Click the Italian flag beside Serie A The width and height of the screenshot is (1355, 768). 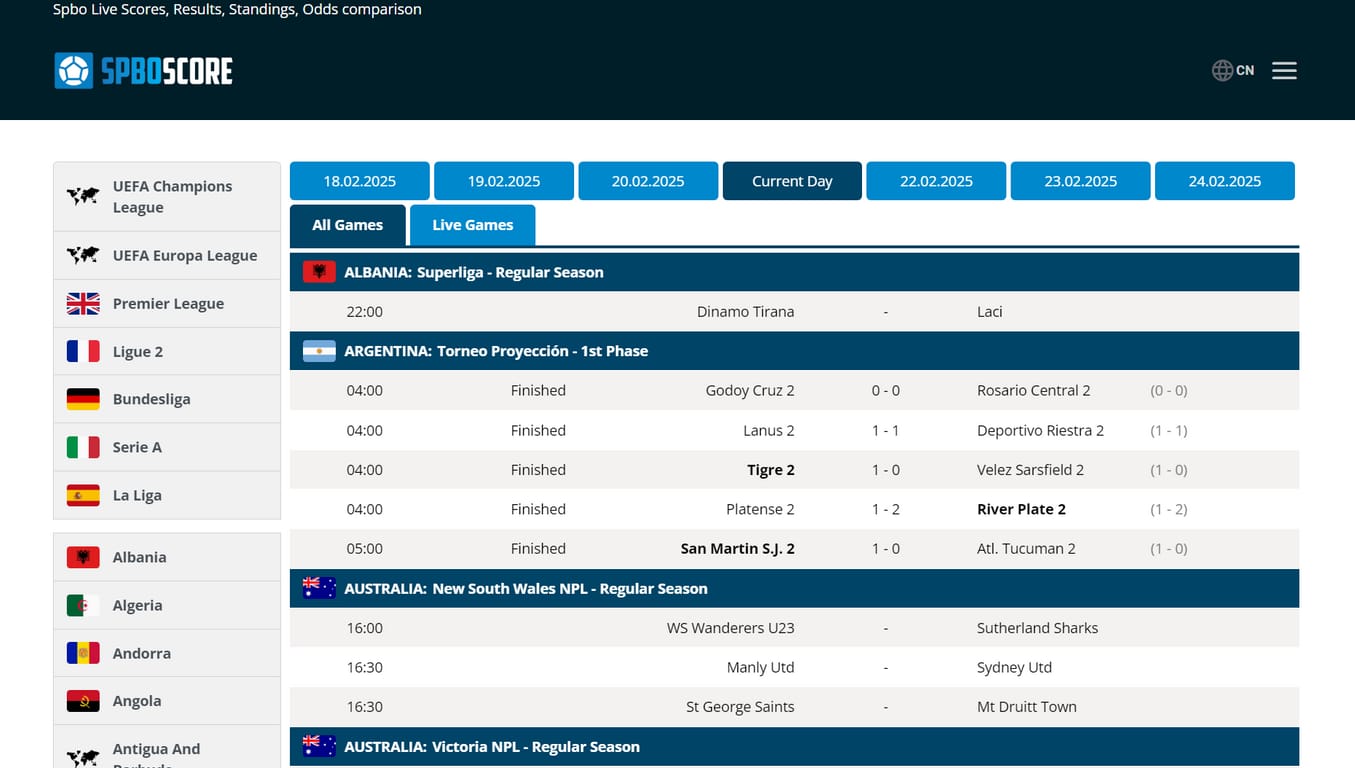click(83, 447)
